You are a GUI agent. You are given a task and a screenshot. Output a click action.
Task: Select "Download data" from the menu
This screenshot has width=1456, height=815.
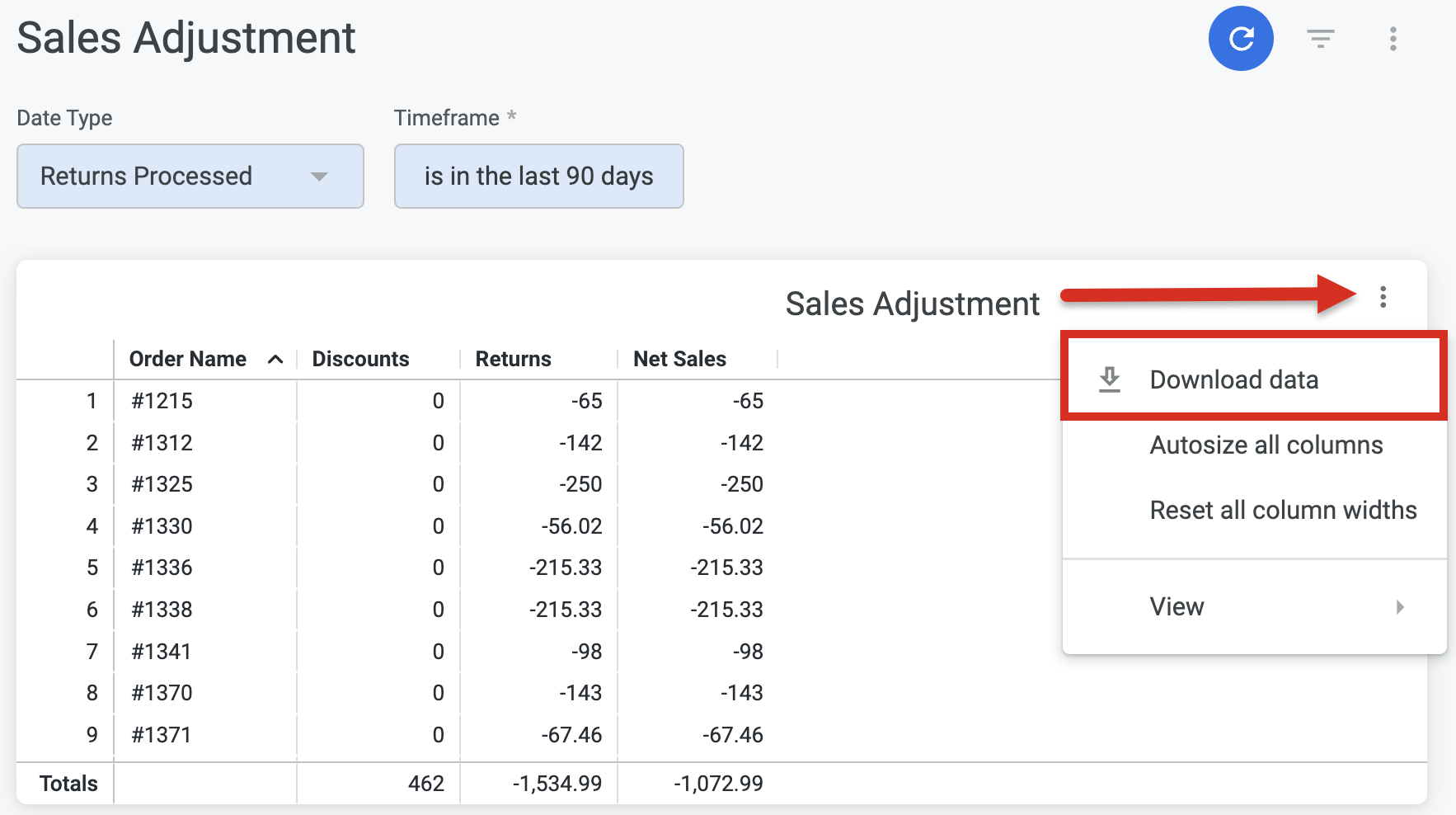pos(1234,379)
